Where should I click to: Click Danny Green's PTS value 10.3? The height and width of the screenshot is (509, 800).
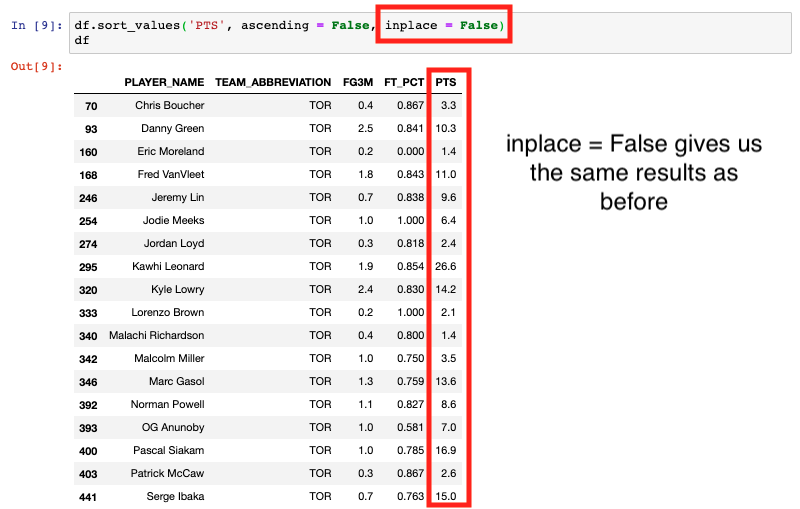(445, 128)
